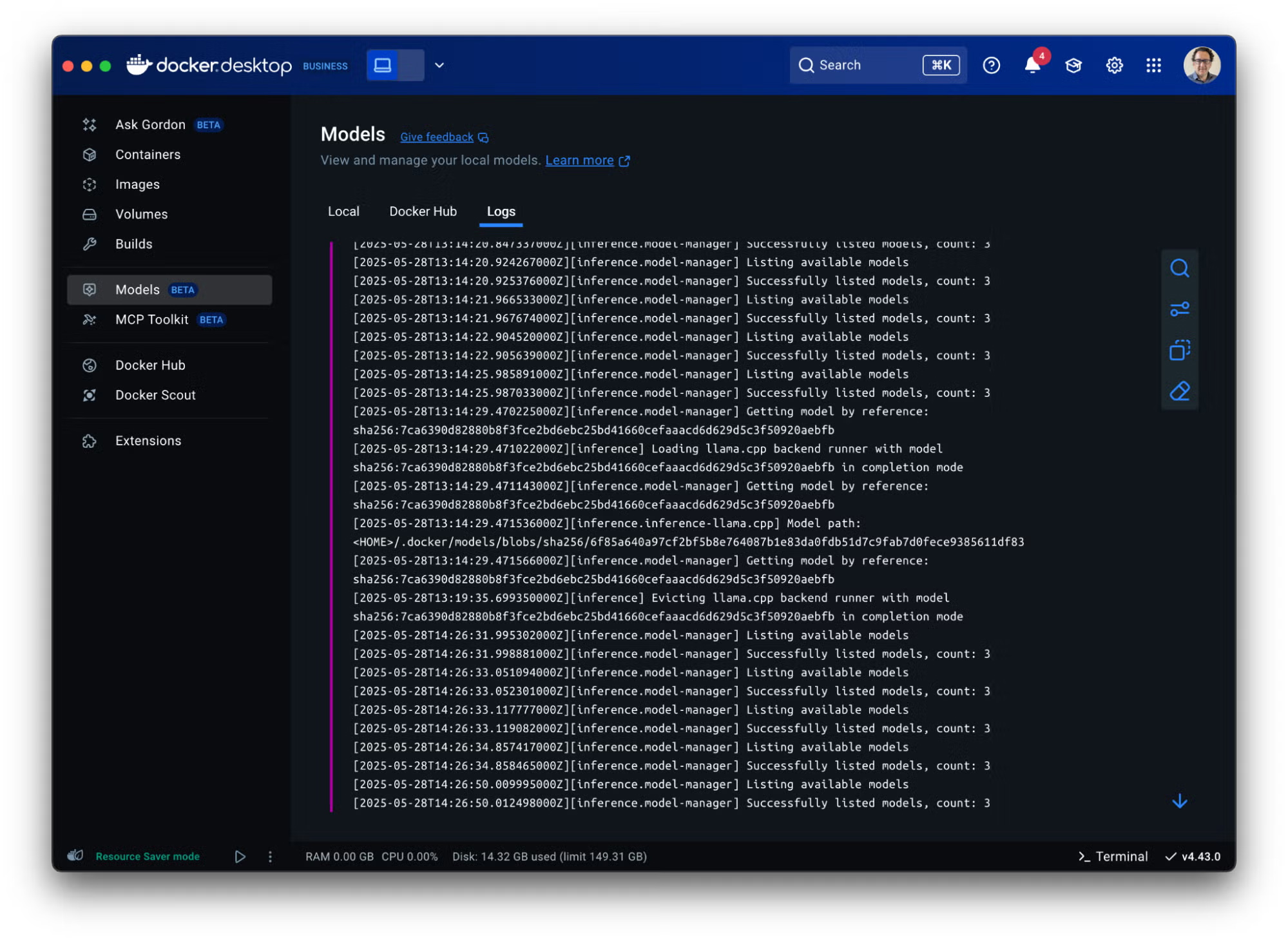Click the Search input field
The height and width of the screenshot is (941, 1288).
tap(878, 65)
